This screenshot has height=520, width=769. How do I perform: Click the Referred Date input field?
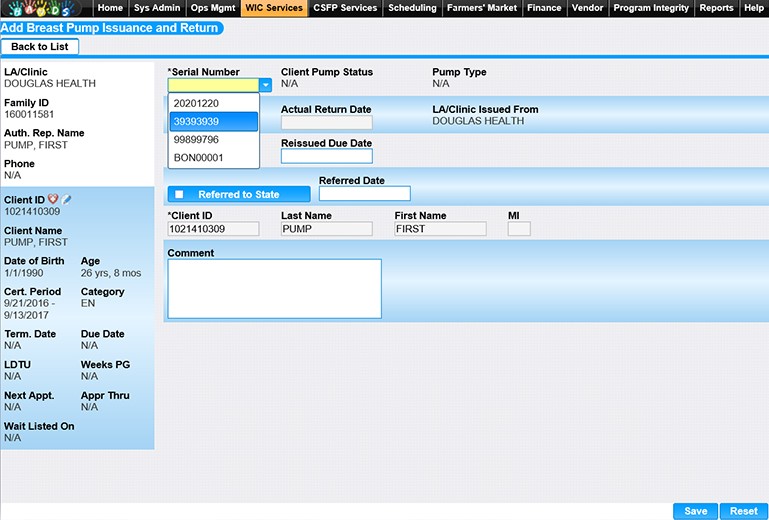click(x=364, y=194)
